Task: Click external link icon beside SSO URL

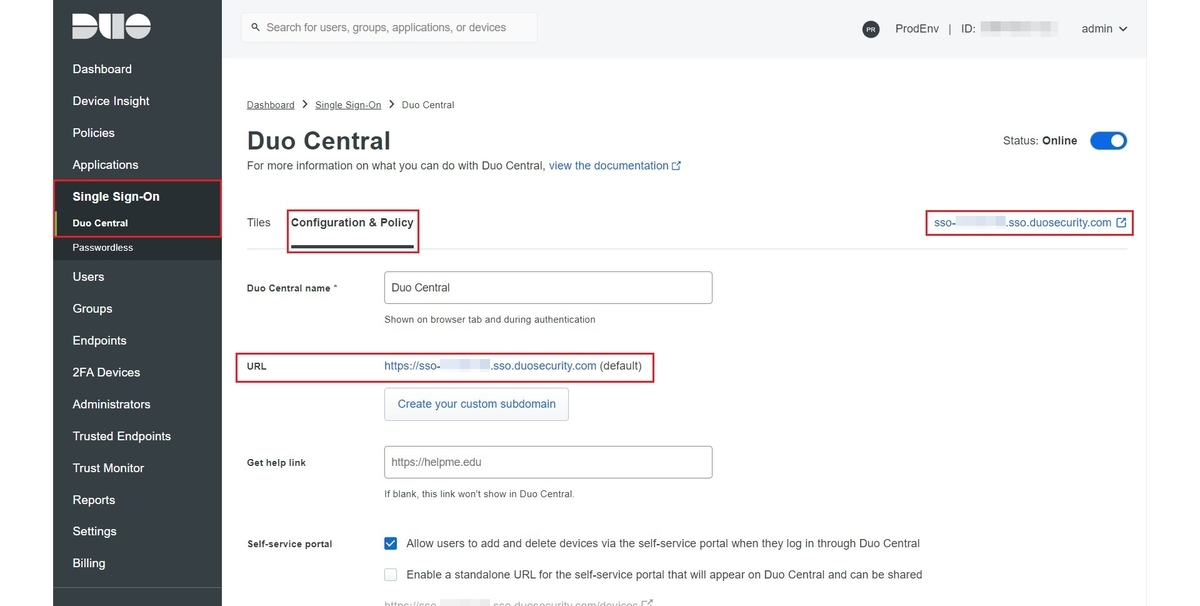Action: click(x=1121, y=223)
